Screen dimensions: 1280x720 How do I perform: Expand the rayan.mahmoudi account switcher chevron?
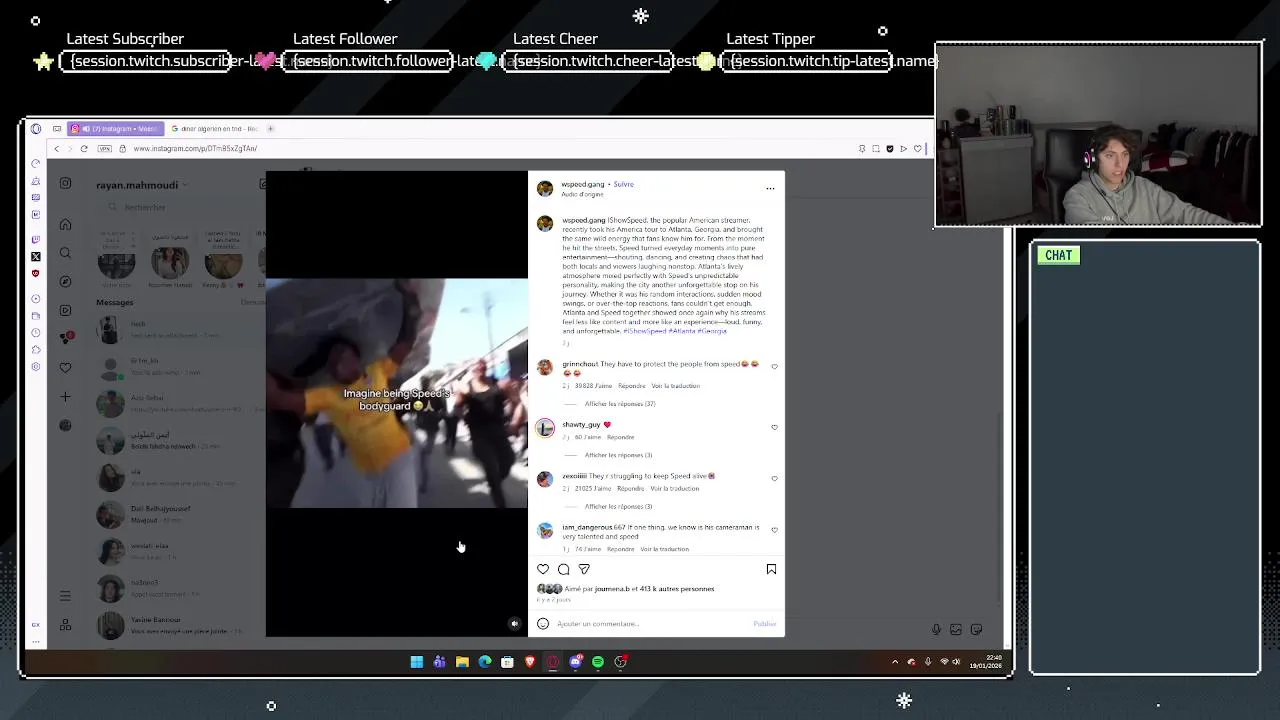point(186,185)
